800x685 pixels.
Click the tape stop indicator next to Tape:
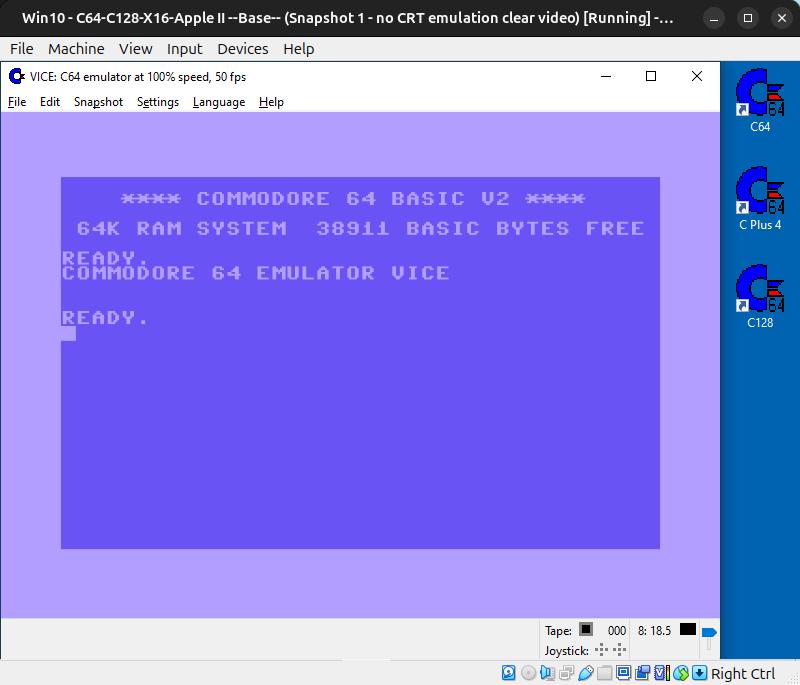click(x=586, y=629)
